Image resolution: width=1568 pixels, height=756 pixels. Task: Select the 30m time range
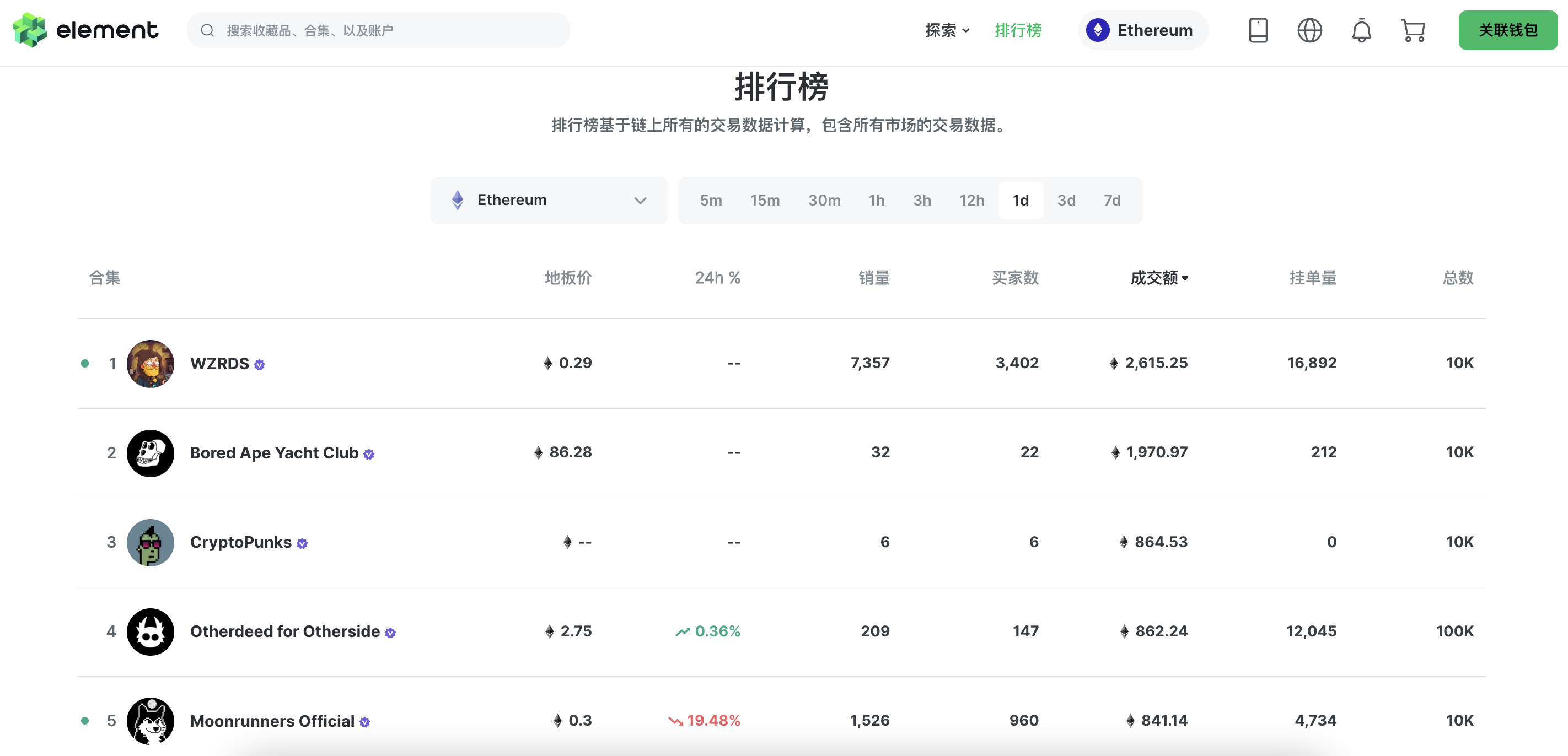click(824, 200)
